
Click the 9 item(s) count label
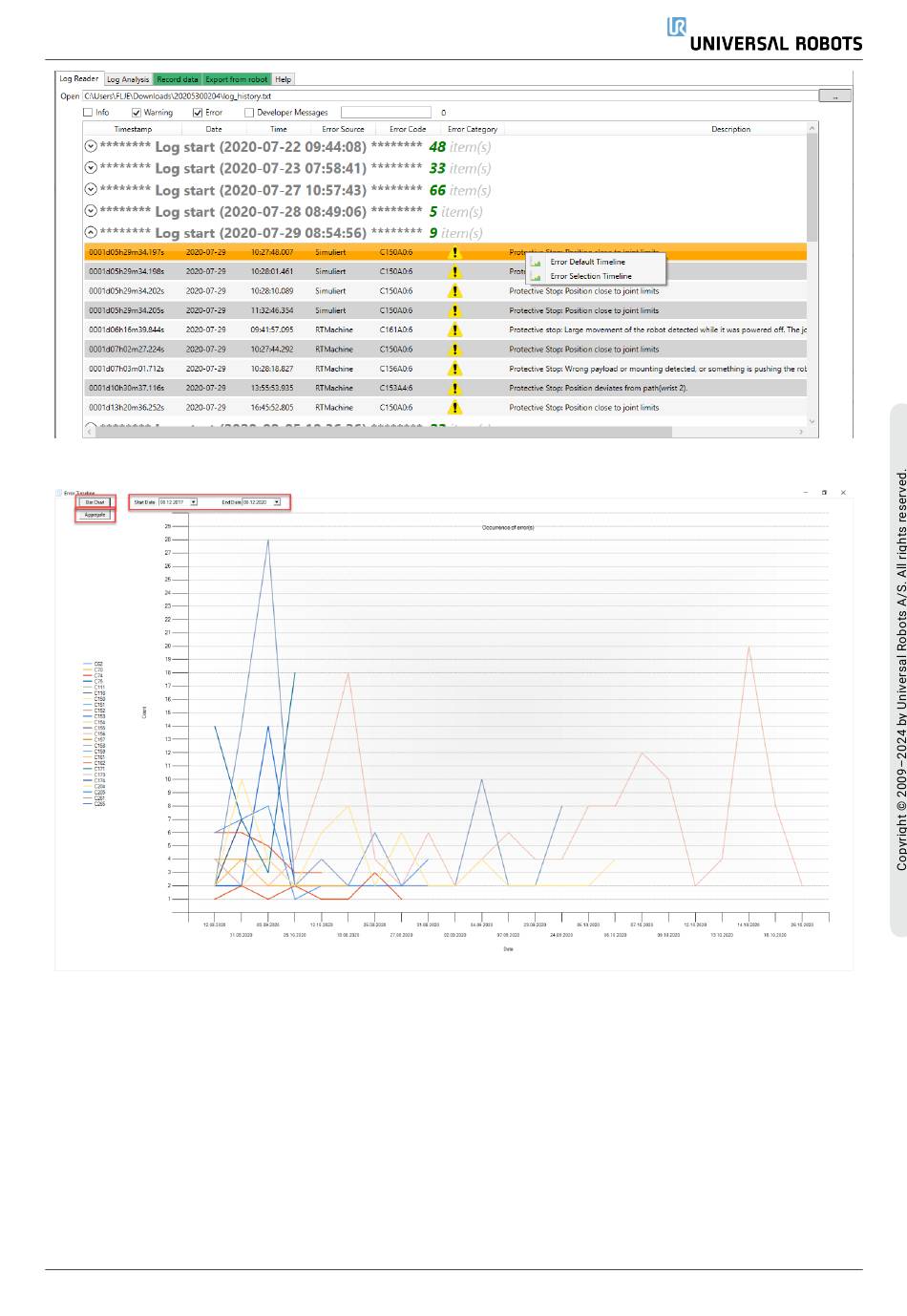point(455,233)
